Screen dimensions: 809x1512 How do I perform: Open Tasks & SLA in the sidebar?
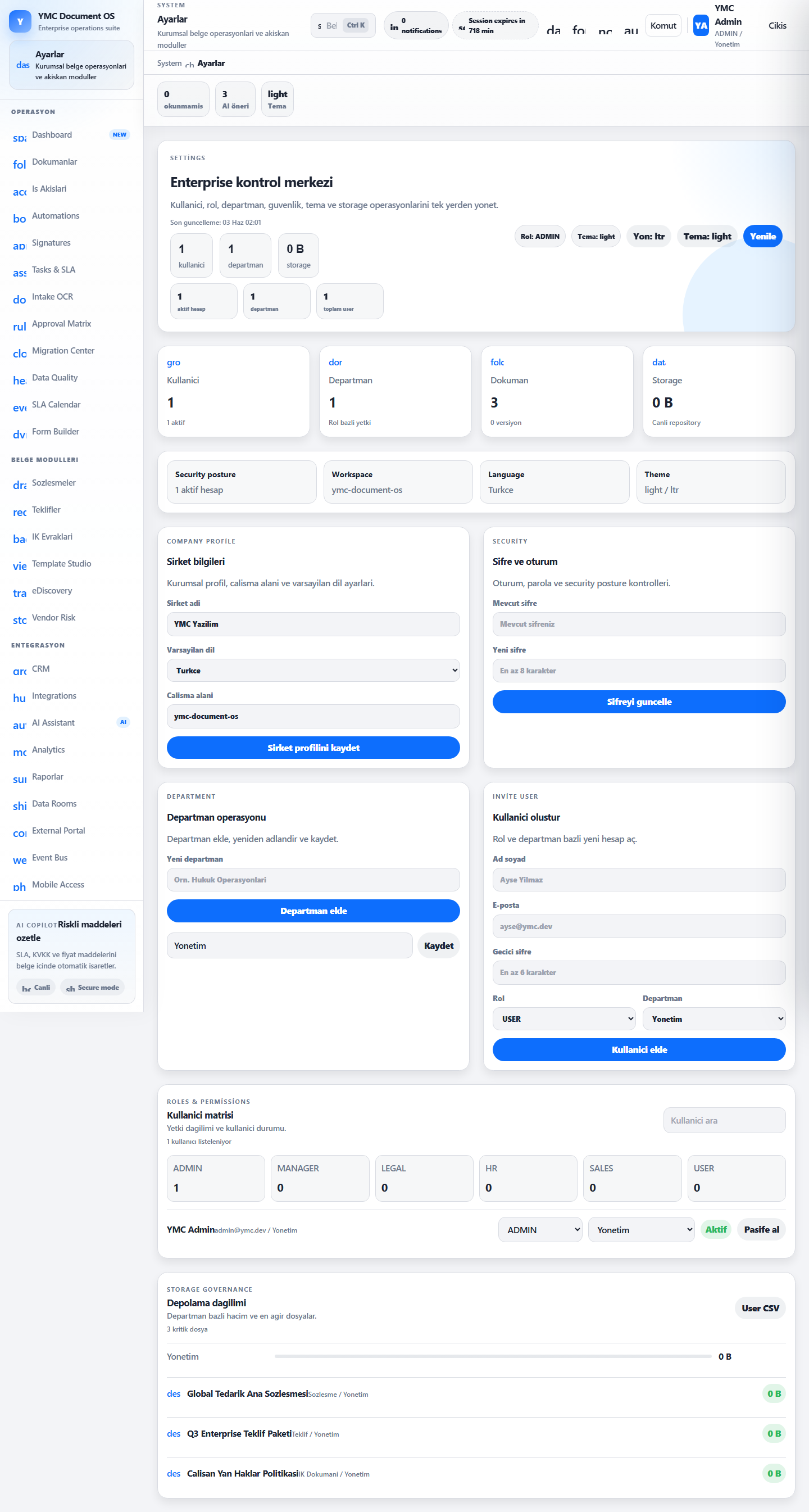pos(71,270)
